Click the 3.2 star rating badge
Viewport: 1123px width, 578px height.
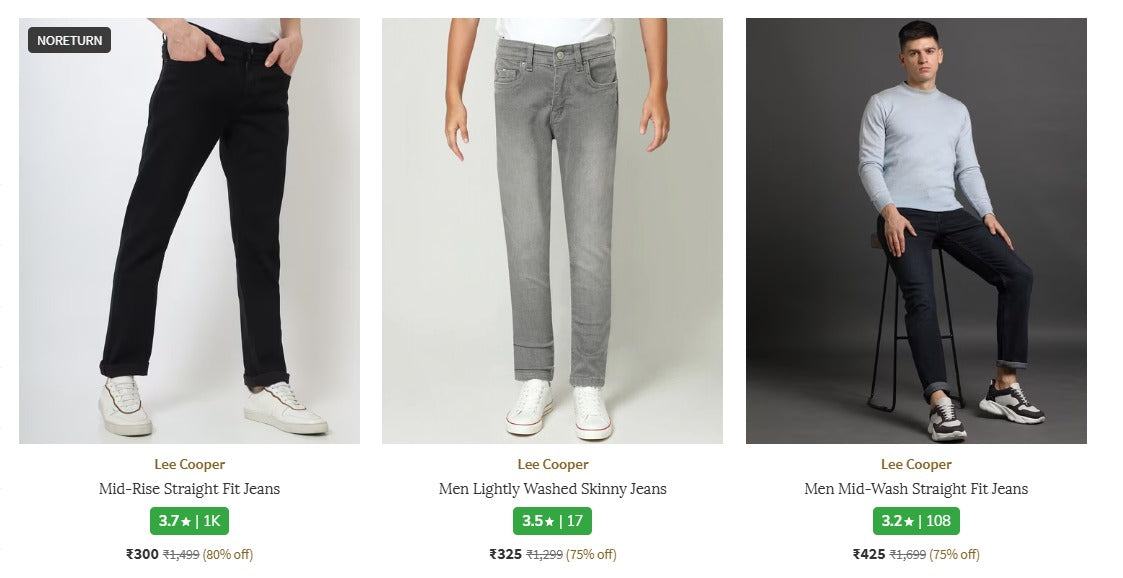point(916,521)
